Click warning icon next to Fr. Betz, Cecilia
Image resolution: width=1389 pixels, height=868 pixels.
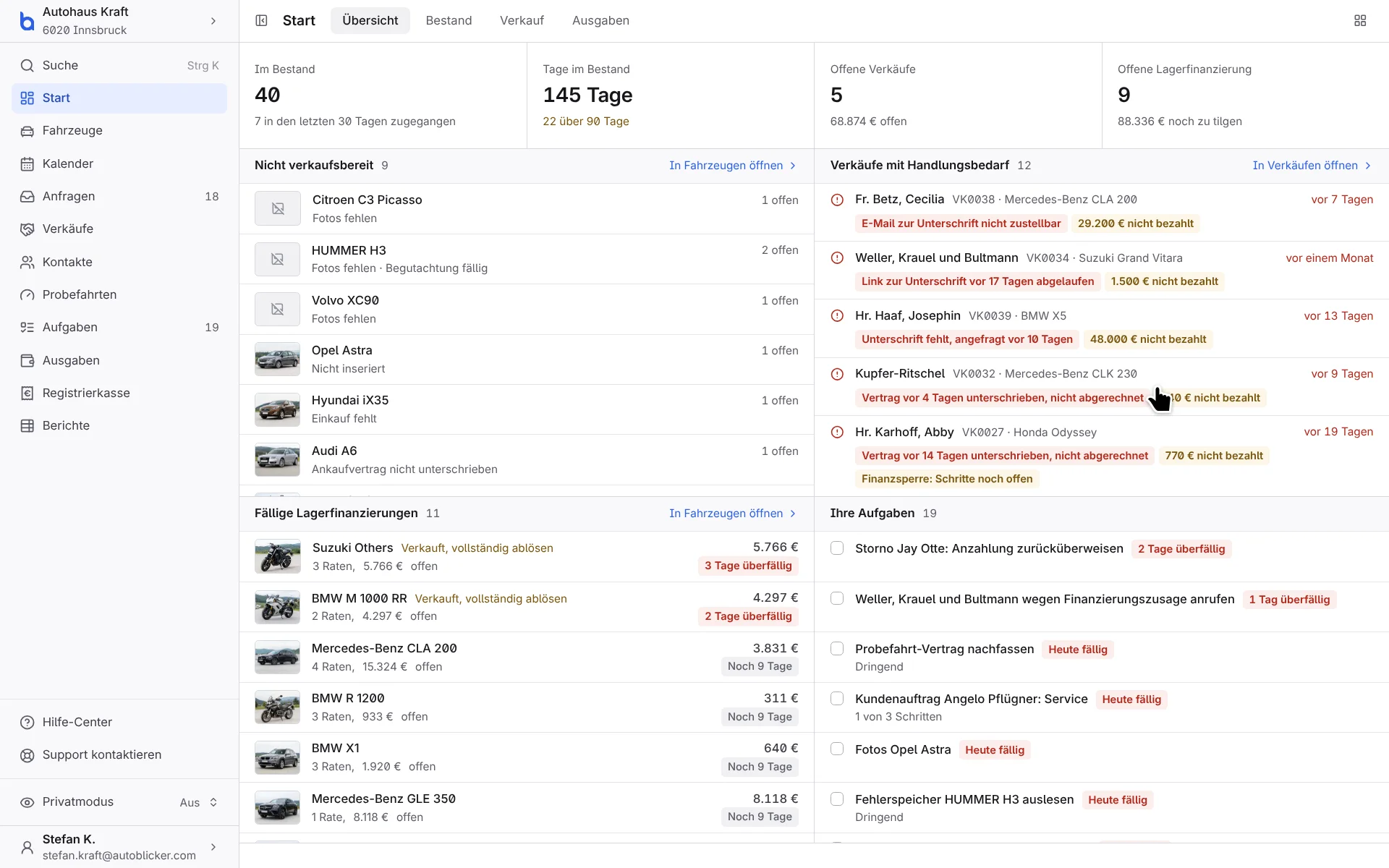(837, 200)
